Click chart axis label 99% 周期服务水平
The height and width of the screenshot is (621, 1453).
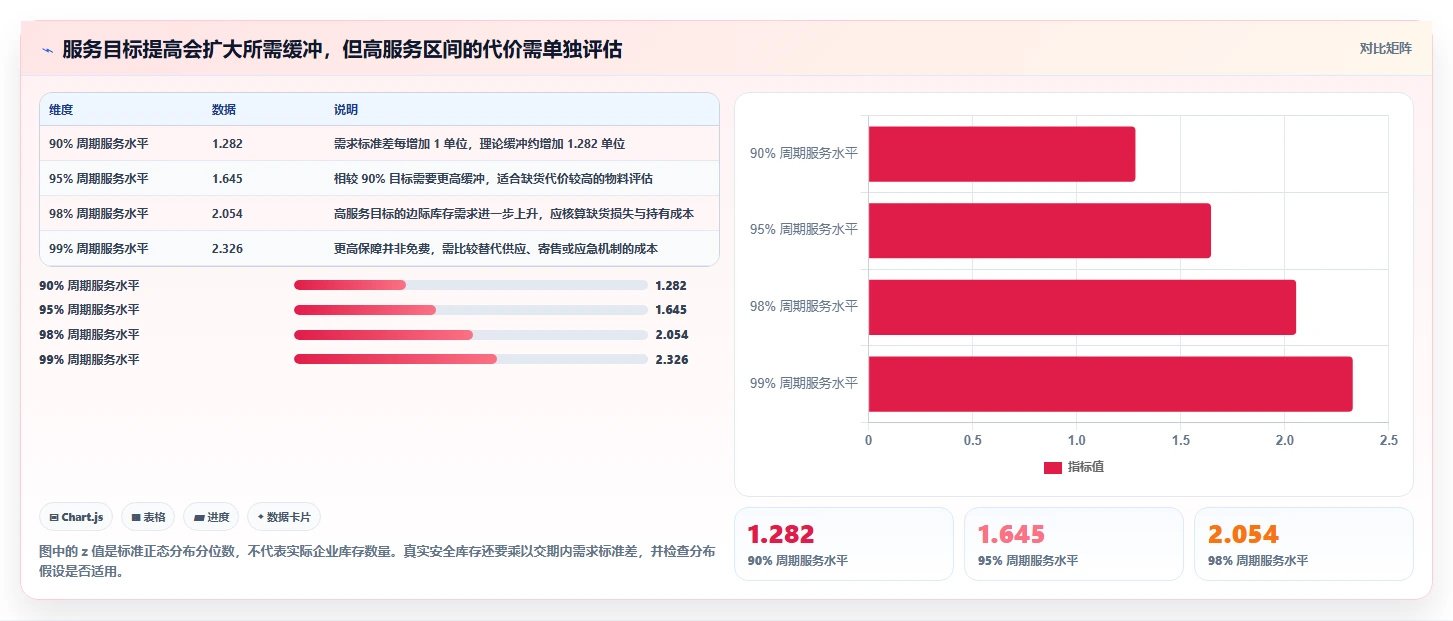tap(804, 383)
